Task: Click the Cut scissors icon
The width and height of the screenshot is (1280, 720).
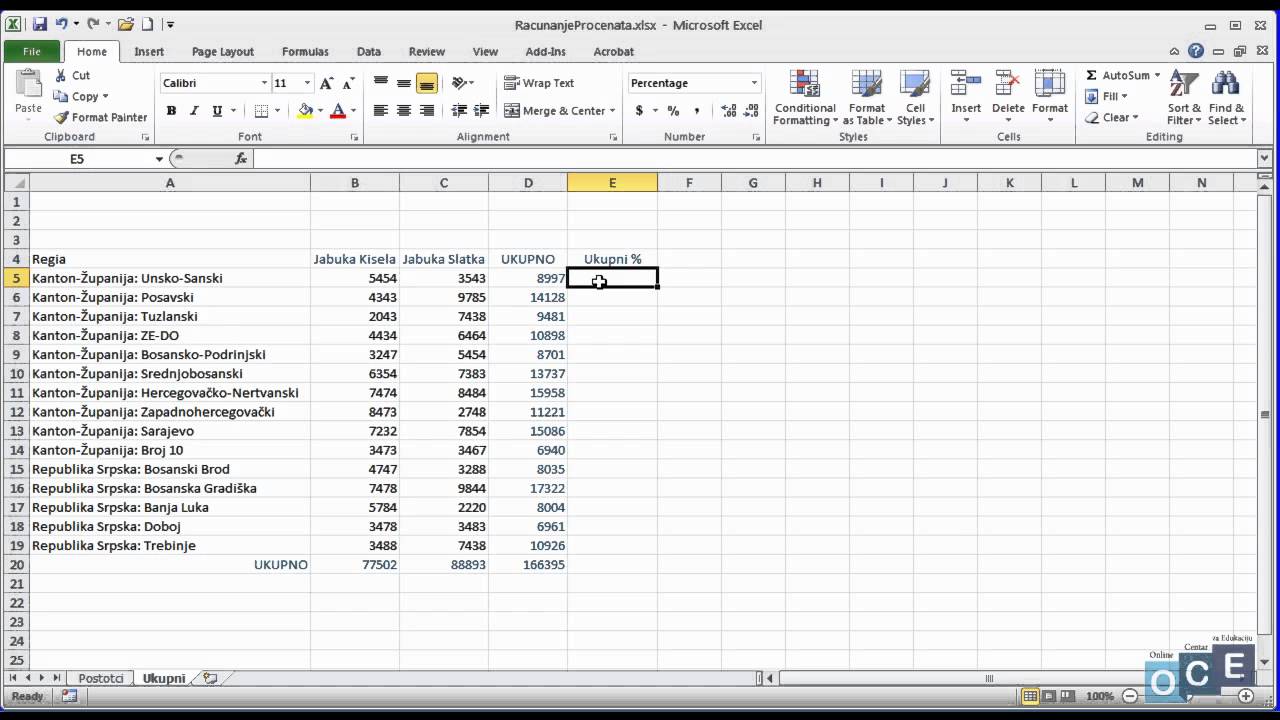Action: click(60, 75)
